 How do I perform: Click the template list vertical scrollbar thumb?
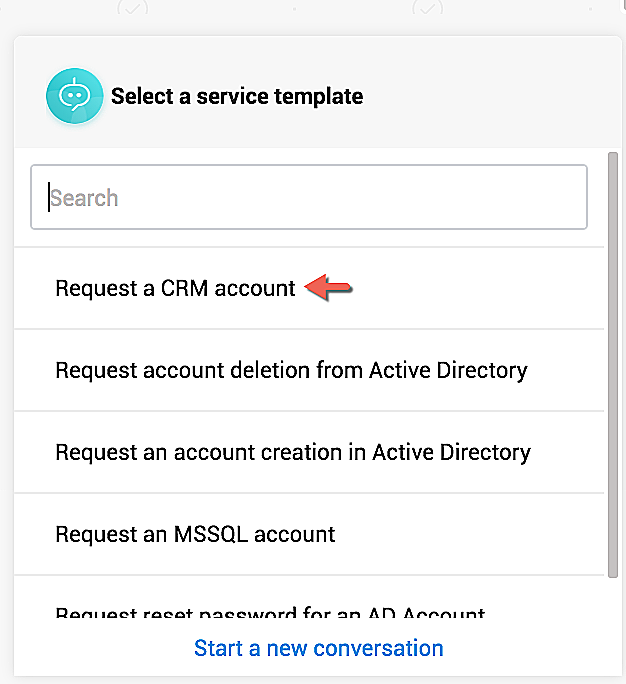pyautogui.click(x=613, y=365)
